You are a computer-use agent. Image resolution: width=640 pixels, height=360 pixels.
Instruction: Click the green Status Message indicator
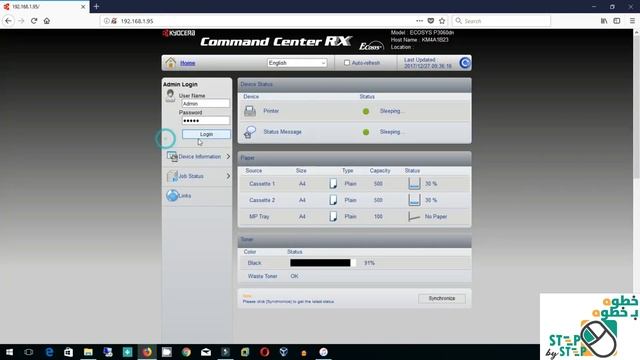tap(366, 132)
